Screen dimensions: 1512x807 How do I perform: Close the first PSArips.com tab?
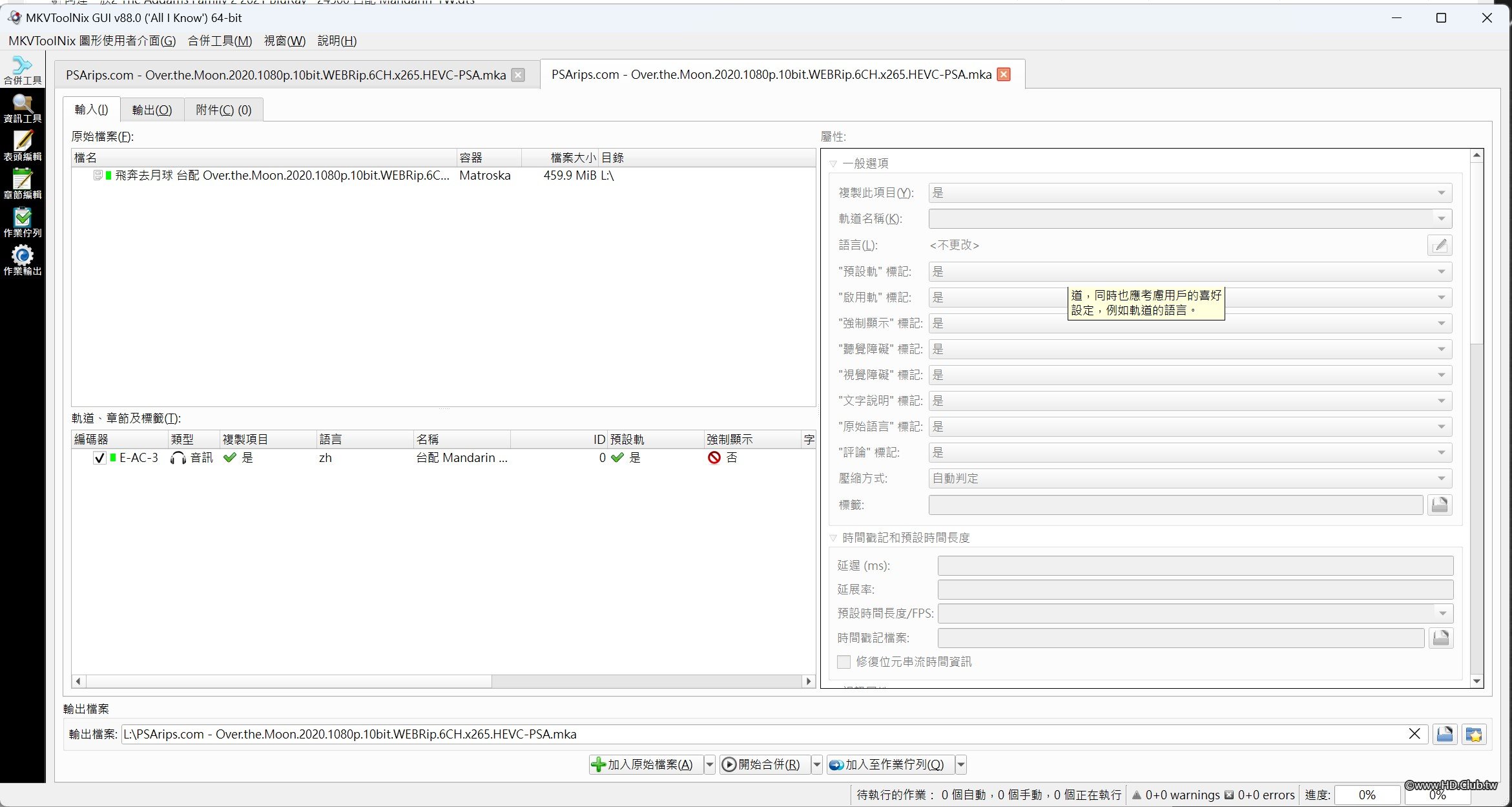pos(518,75)
